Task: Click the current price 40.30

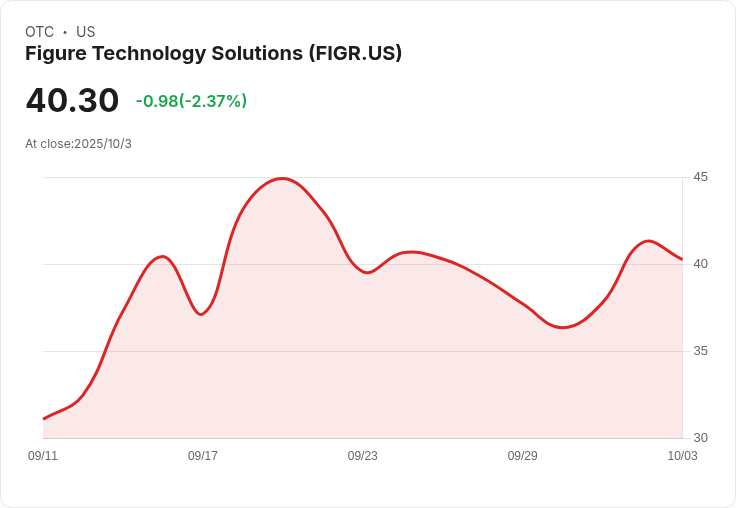Action: coord(72,100)
